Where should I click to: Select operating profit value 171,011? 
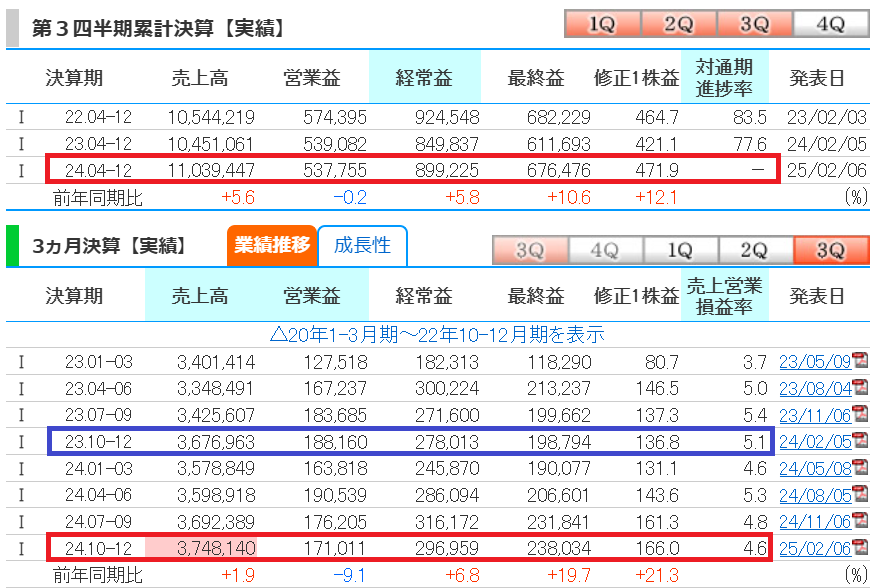(x=334, y=548)
